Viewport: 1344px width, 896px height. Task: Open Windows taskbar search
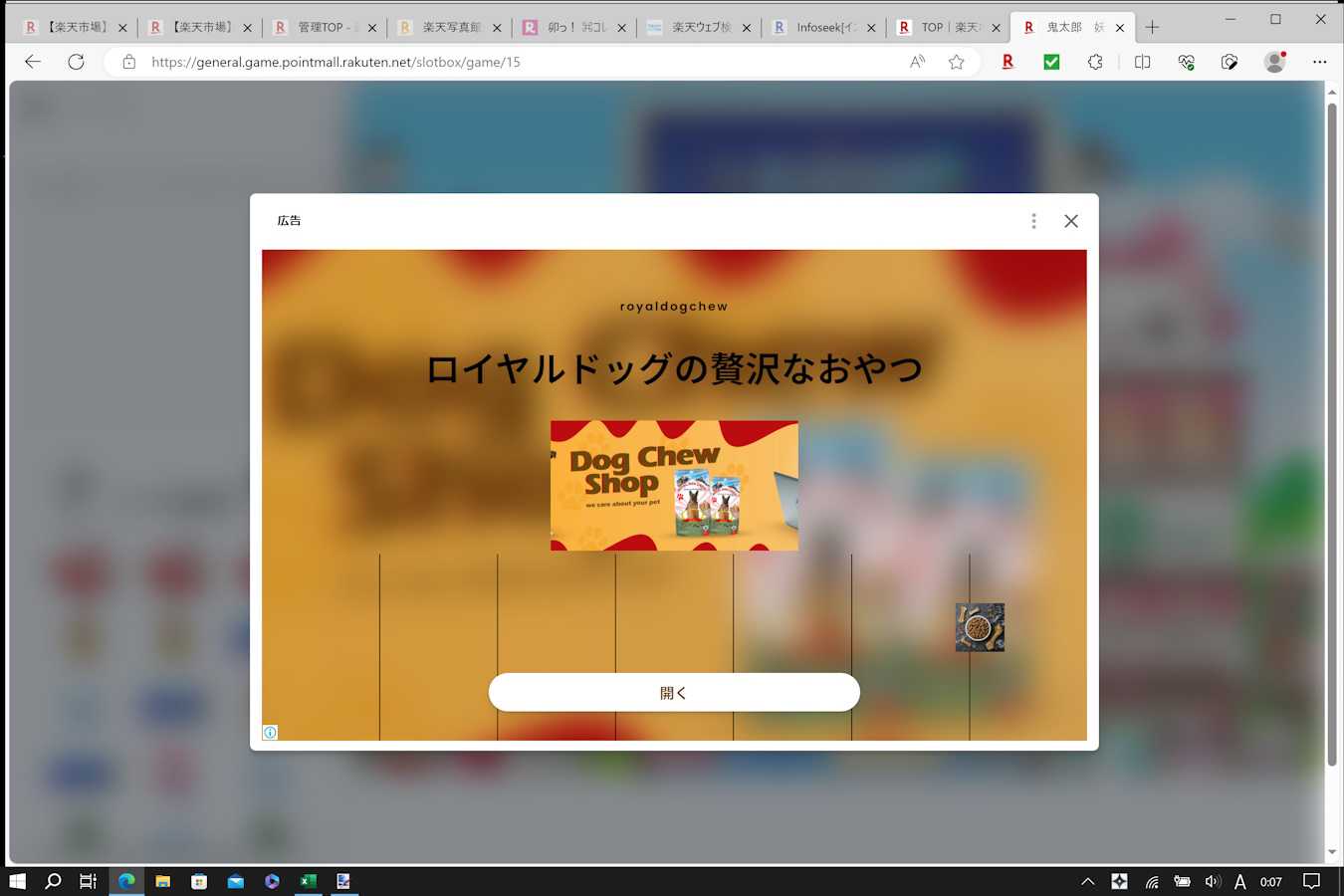click(53, 881)
